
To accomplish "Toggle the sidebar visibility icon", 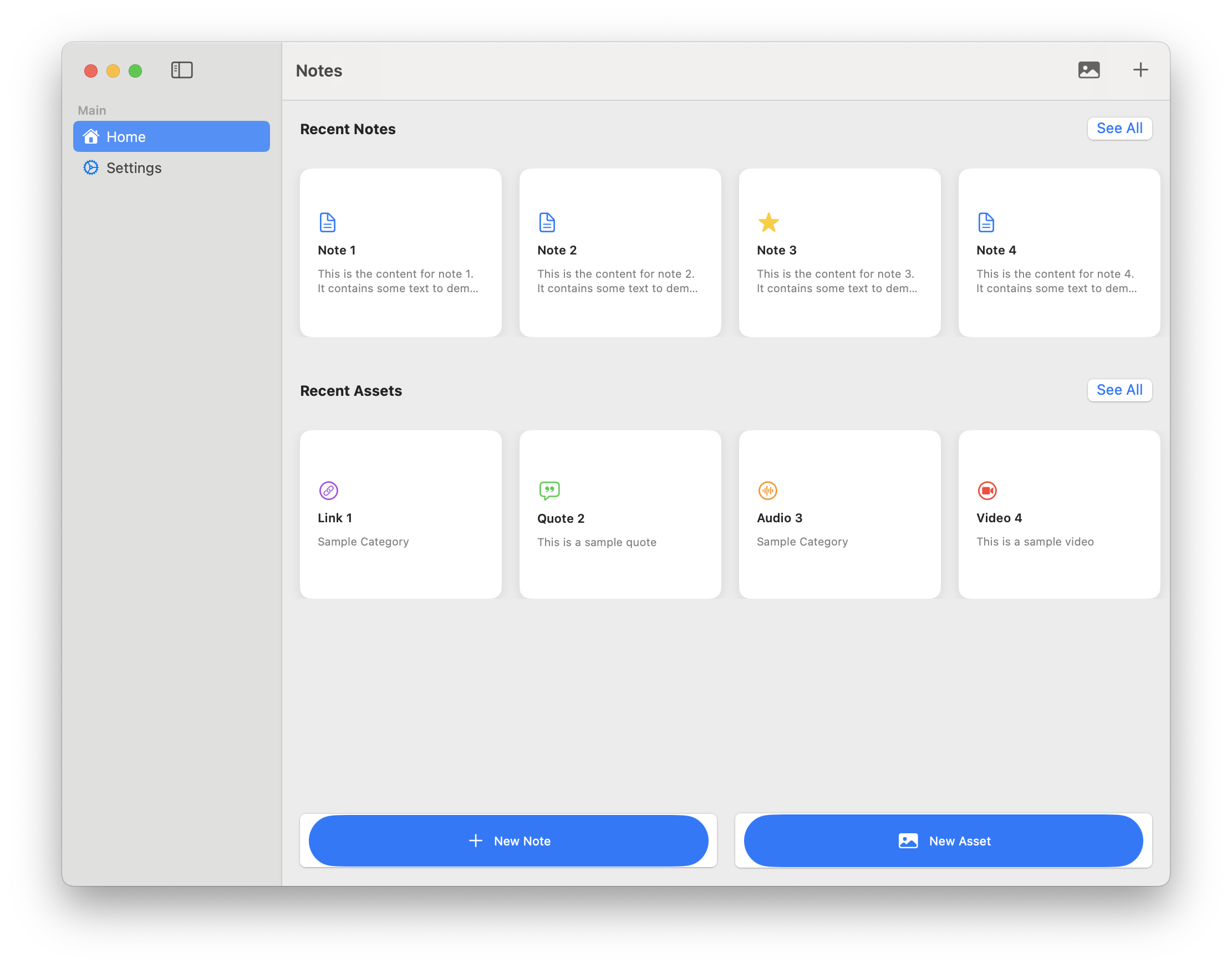I will coord(182,70).
